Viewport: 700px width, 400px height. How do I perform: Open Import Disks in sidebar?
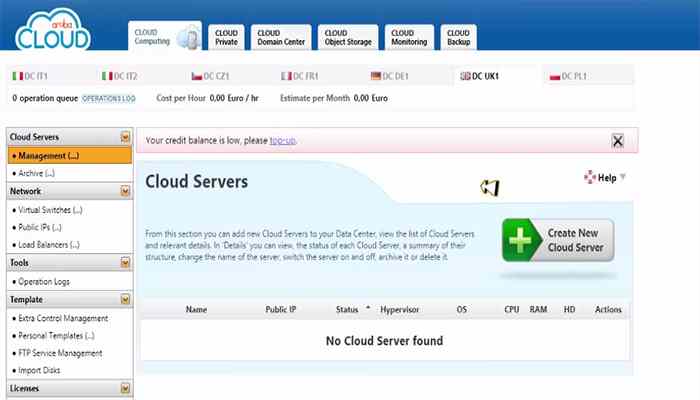click(x=39, y=371)
